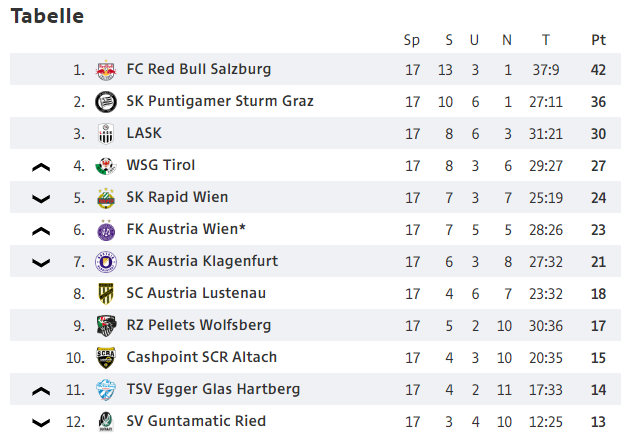Select the Wolfsberg team logo
Viewport: 633px width, 440px height.
106,326
